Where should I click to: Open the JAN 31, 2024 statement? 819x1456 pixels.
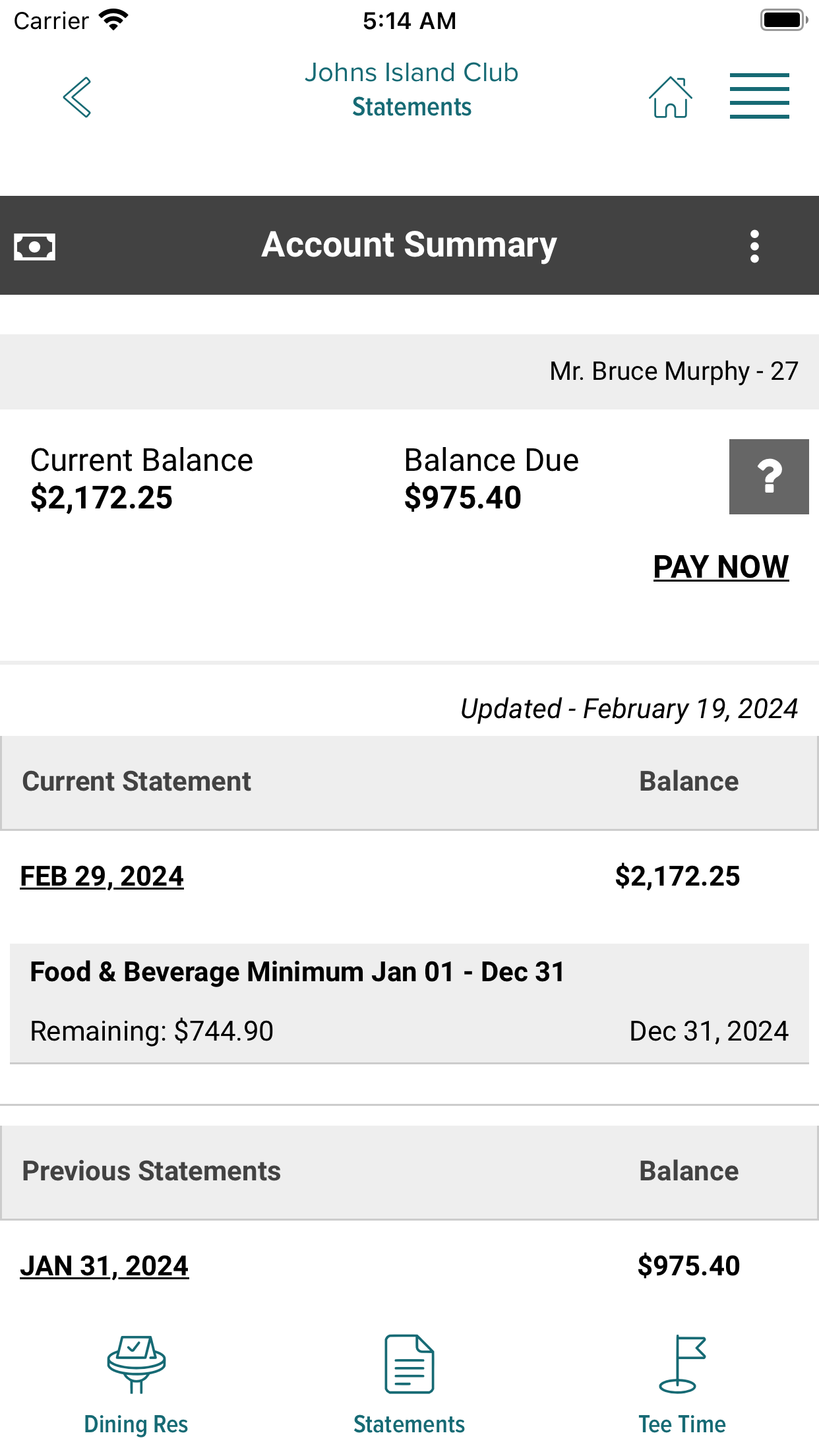[104, 1266]
